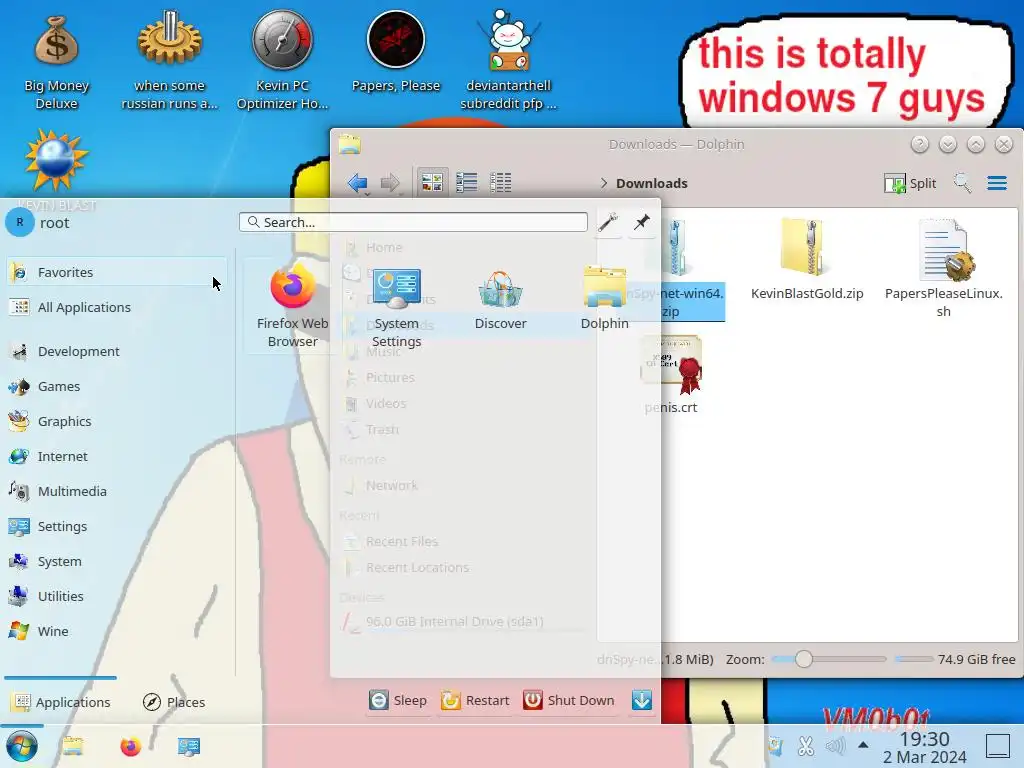Viewport: 1024px width, 768px height.
Task: Expand more session options arrow
Action: click(x=642, y=700)
